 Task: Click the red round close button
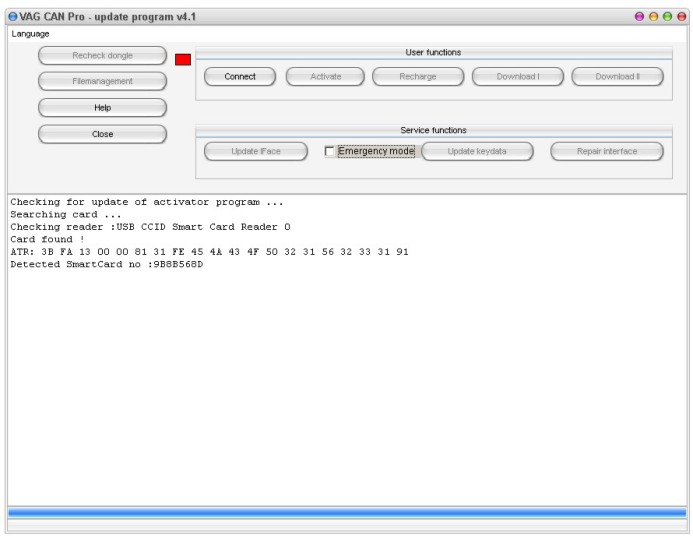(x=682, y=17)
